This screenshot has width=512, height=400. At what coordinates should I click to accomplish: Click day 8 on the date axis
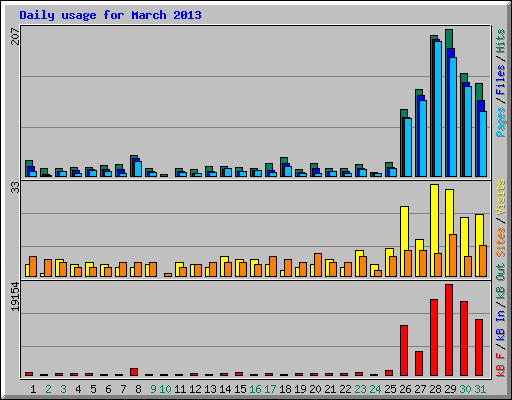point(138,389)
